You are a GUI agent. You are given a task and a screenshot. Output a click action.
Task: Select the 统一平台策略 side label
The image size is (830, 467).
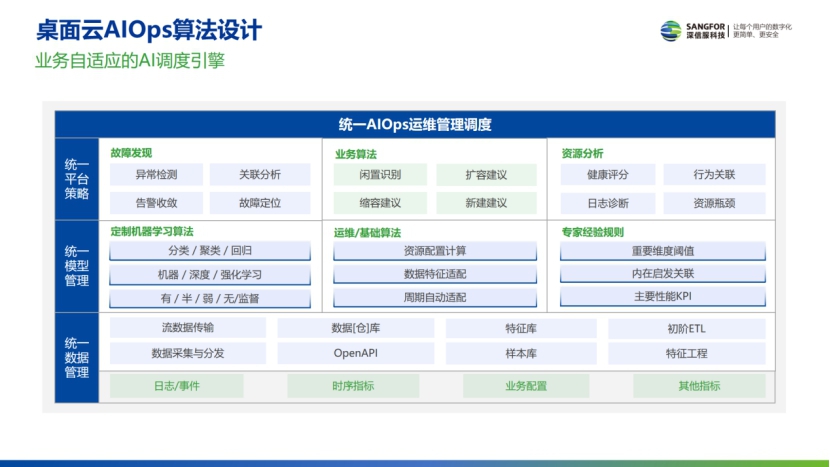coord(76,179)
